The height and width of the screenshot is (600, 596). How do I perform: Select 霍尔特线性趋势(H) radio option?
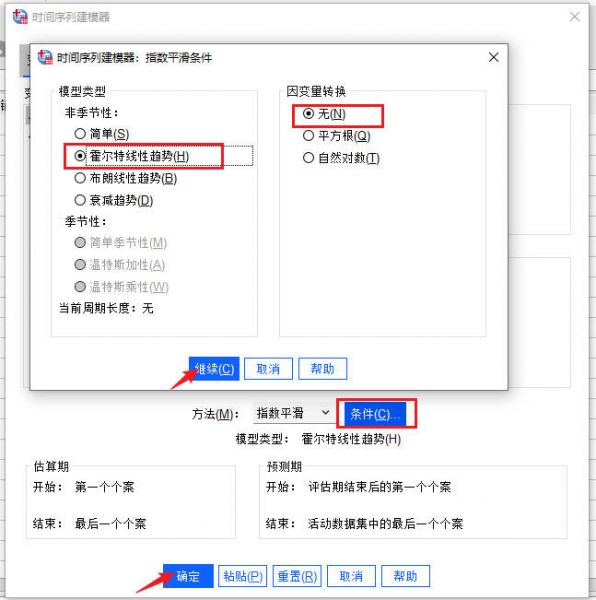132,156
